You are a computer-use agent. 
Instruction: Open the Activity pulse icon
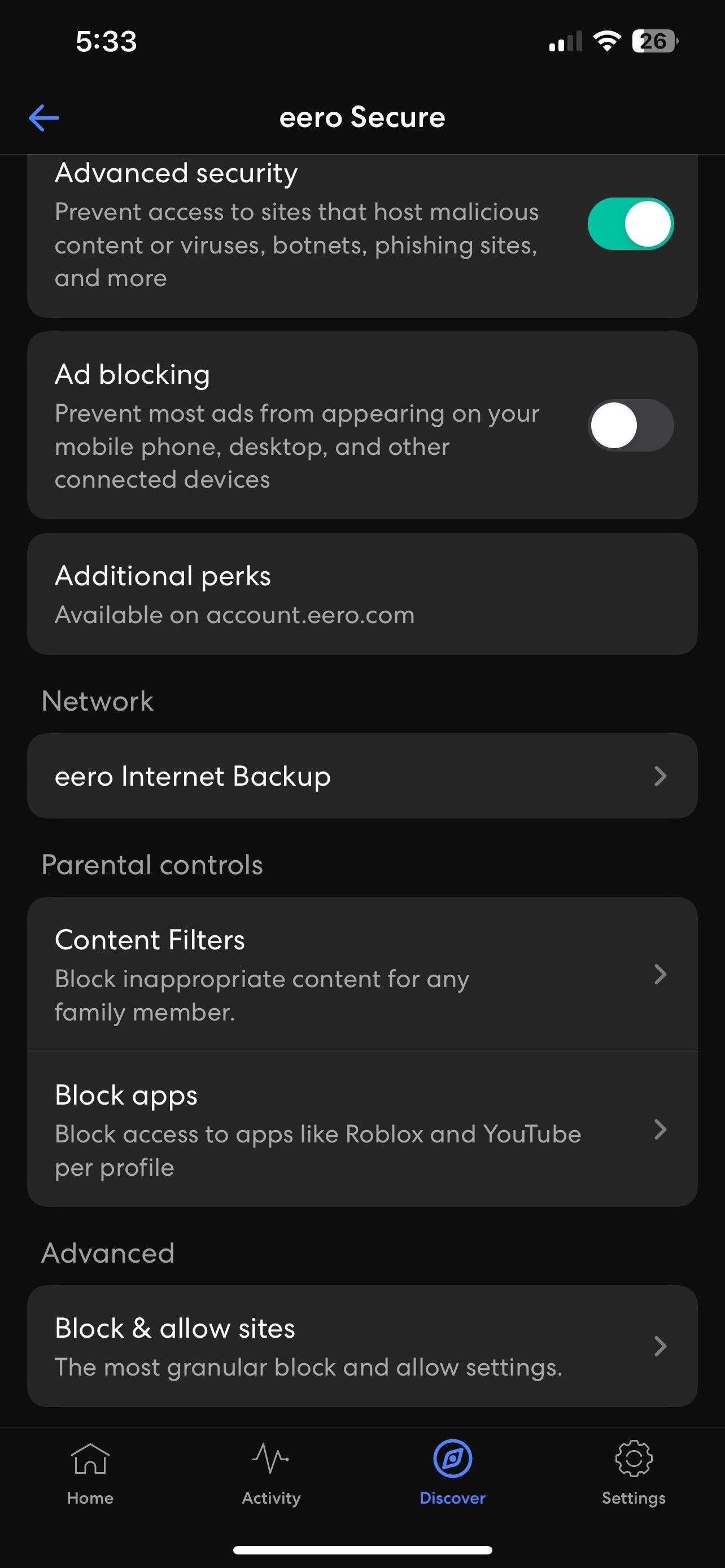(x=271, y=1459)
